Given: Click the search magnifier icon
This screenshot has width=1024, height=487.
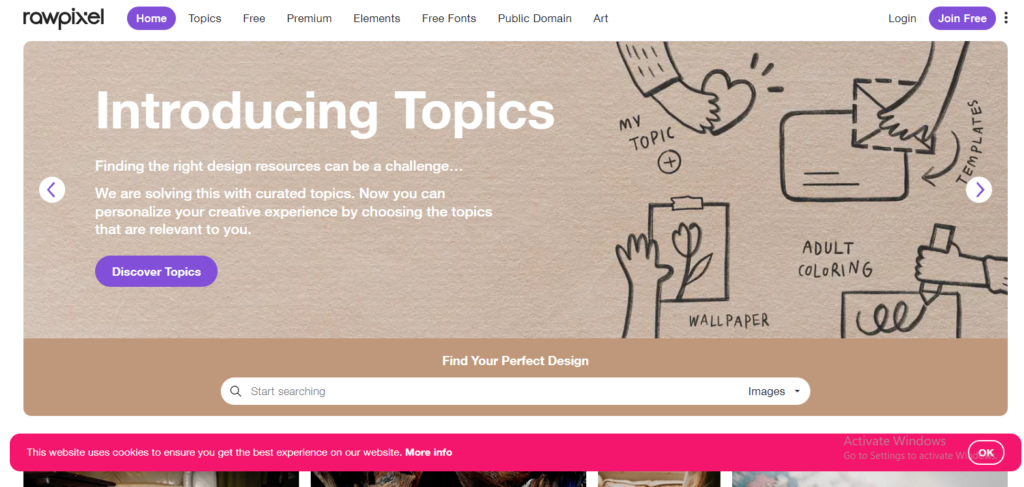Looking at the screenshot, I should pos(236,391).
